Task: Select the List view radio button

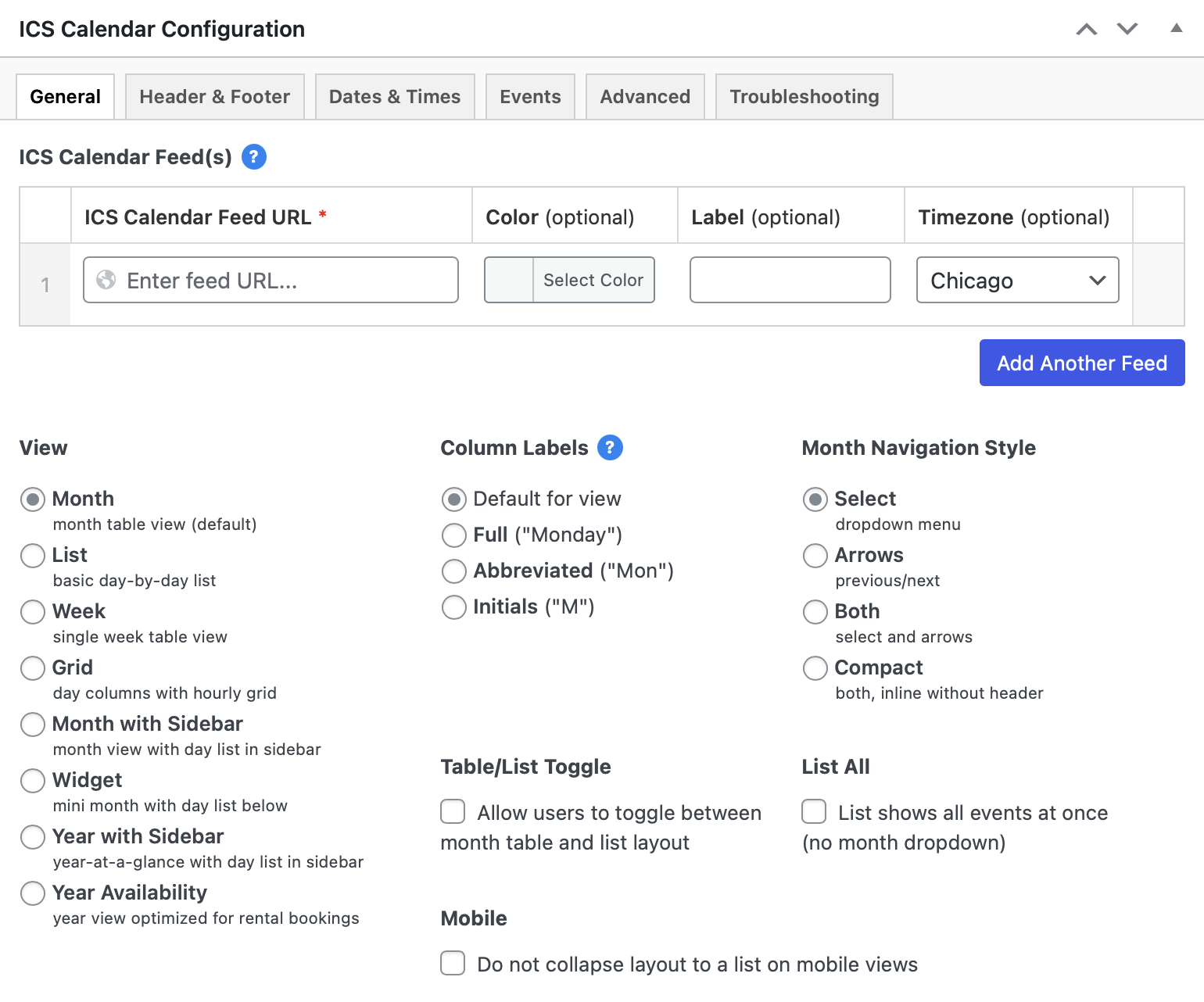Action: [x=33, y=556]
